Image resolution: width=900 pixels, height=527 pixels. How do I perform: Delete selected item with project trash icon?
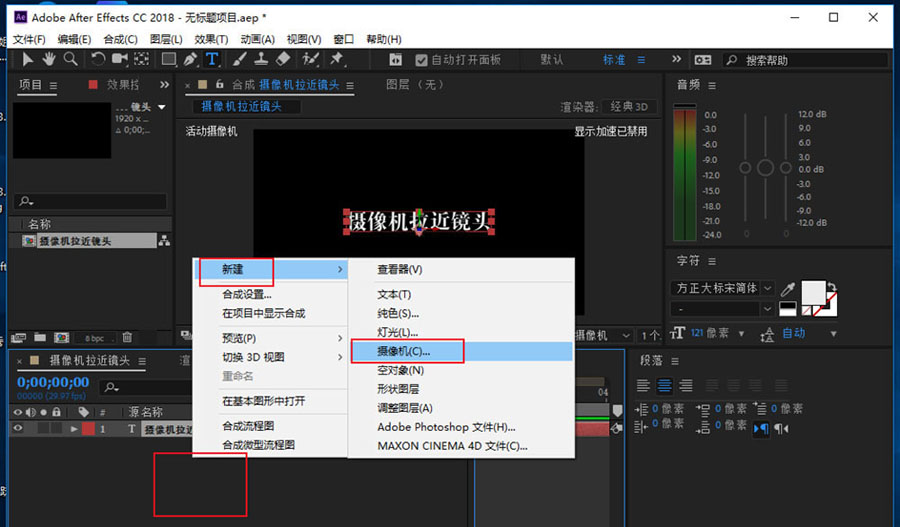pos(127,338)
